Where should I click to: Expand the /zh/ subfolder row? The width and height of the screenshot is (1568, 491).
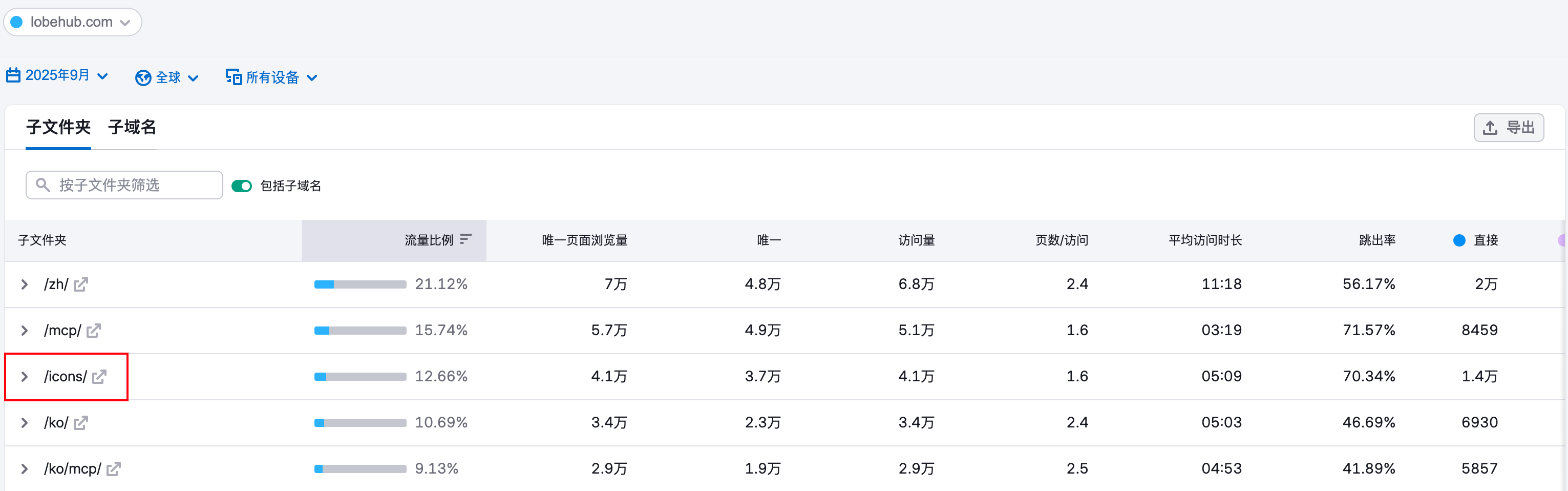[x=25, y=284]
